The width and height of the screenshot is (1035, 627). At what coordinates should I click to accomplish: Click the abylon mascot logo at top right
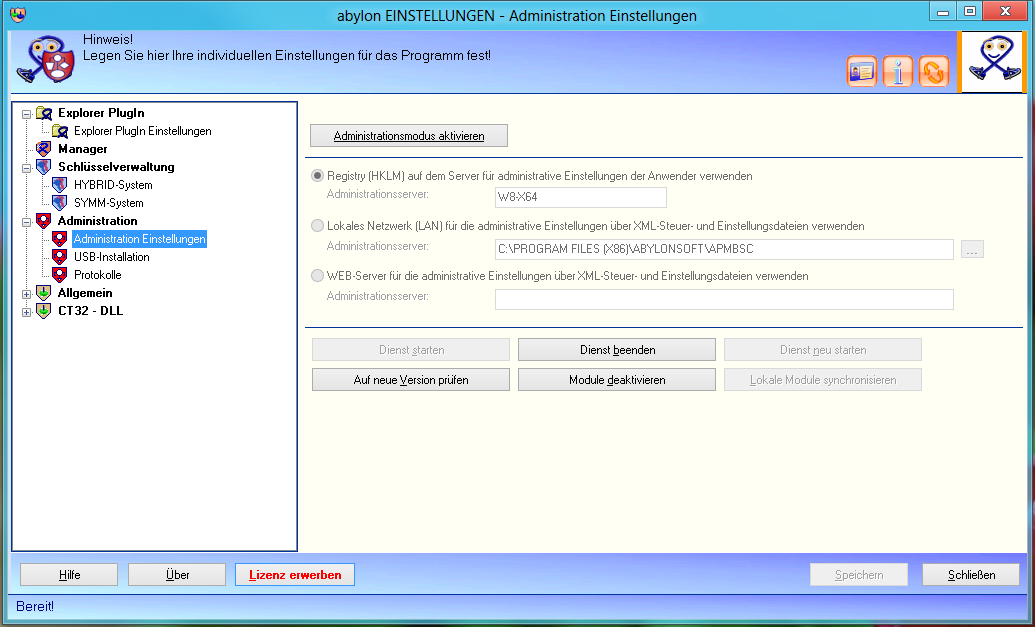tap(993, 62)
